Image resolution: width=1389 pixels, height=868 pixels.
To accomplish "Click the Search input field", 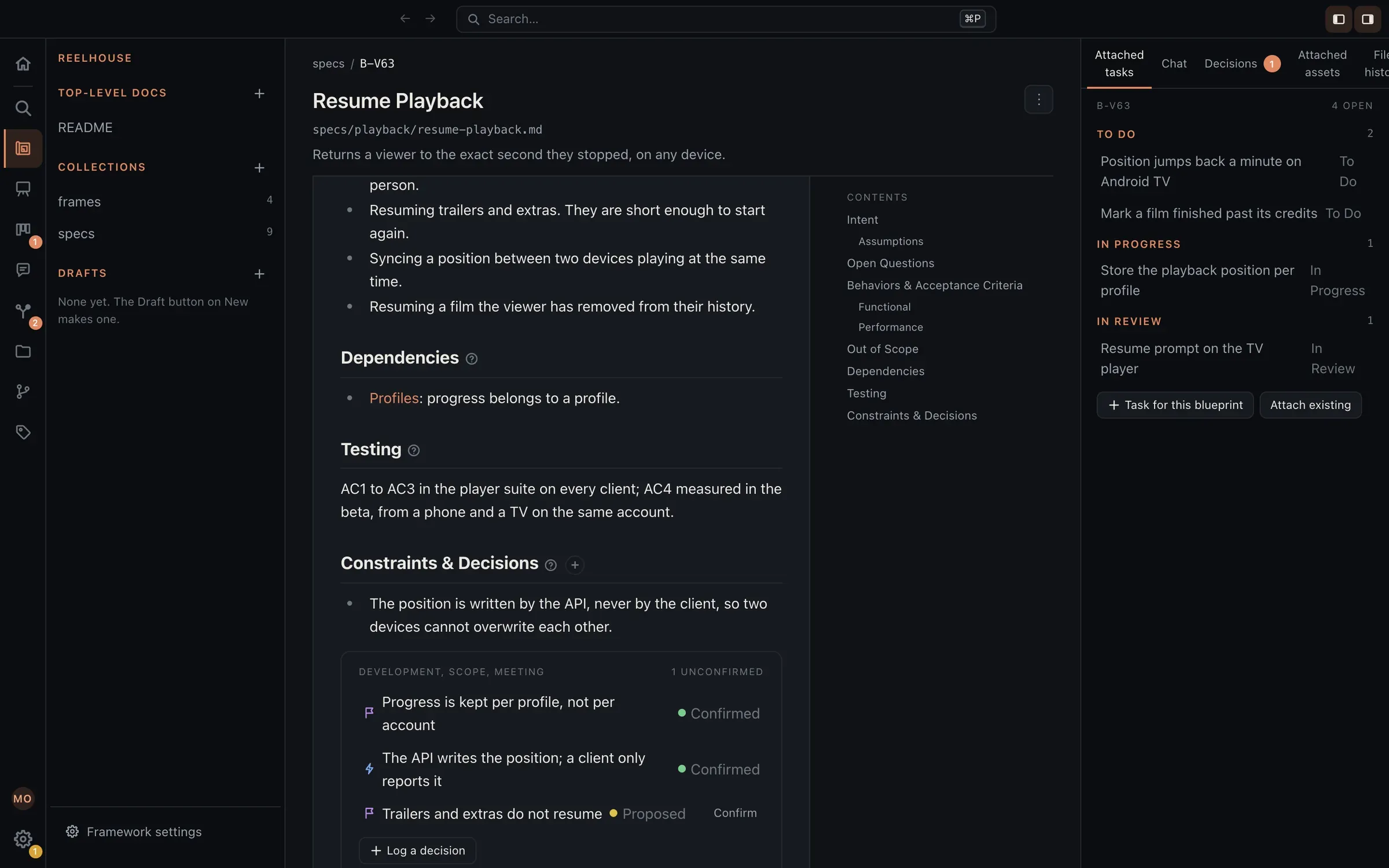I will (x=726, y=19).
